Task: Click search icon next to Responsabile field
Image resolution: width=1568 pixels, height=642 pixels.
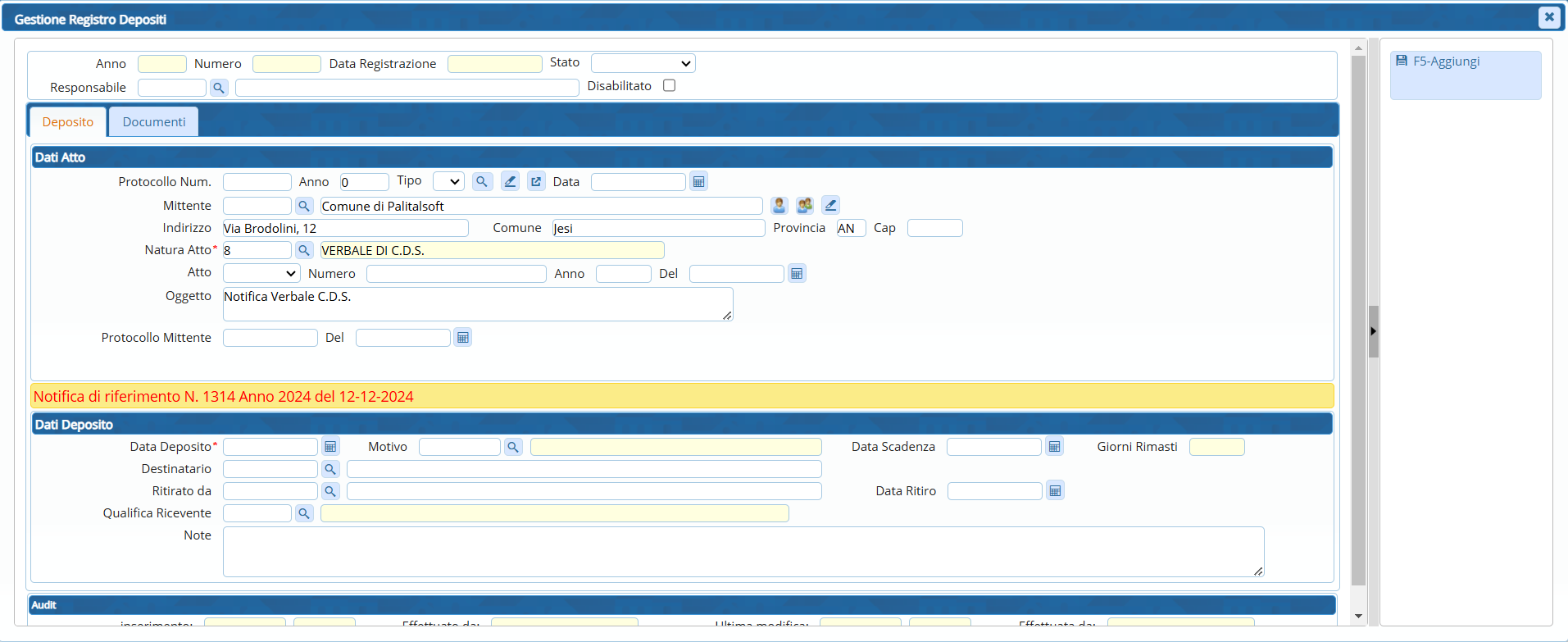Action: pyautogui.click(x=219, y=88)
